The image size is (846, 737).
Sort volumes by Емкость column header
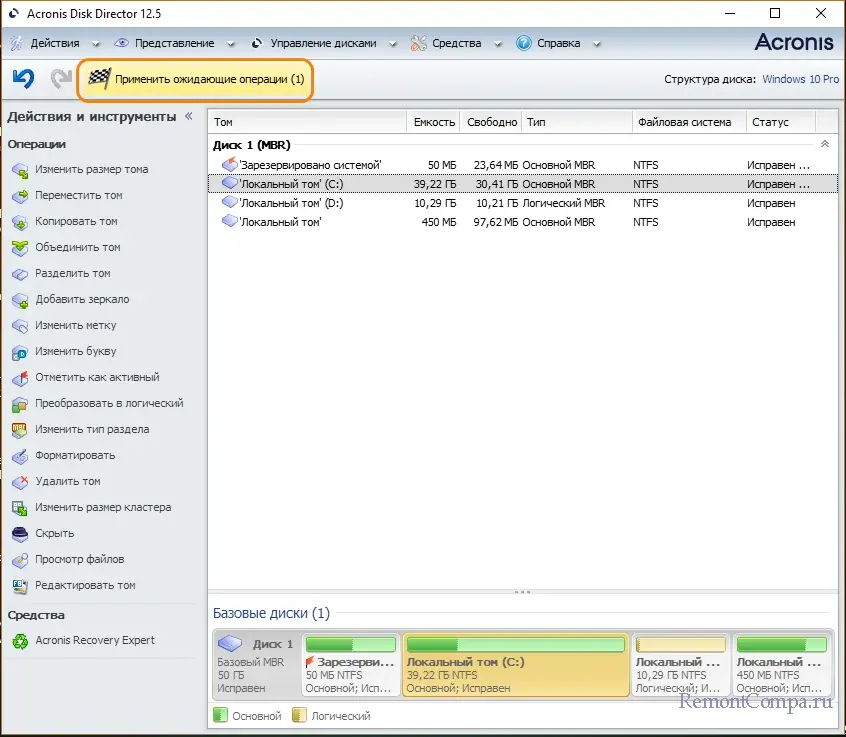[x=434, y=122]
